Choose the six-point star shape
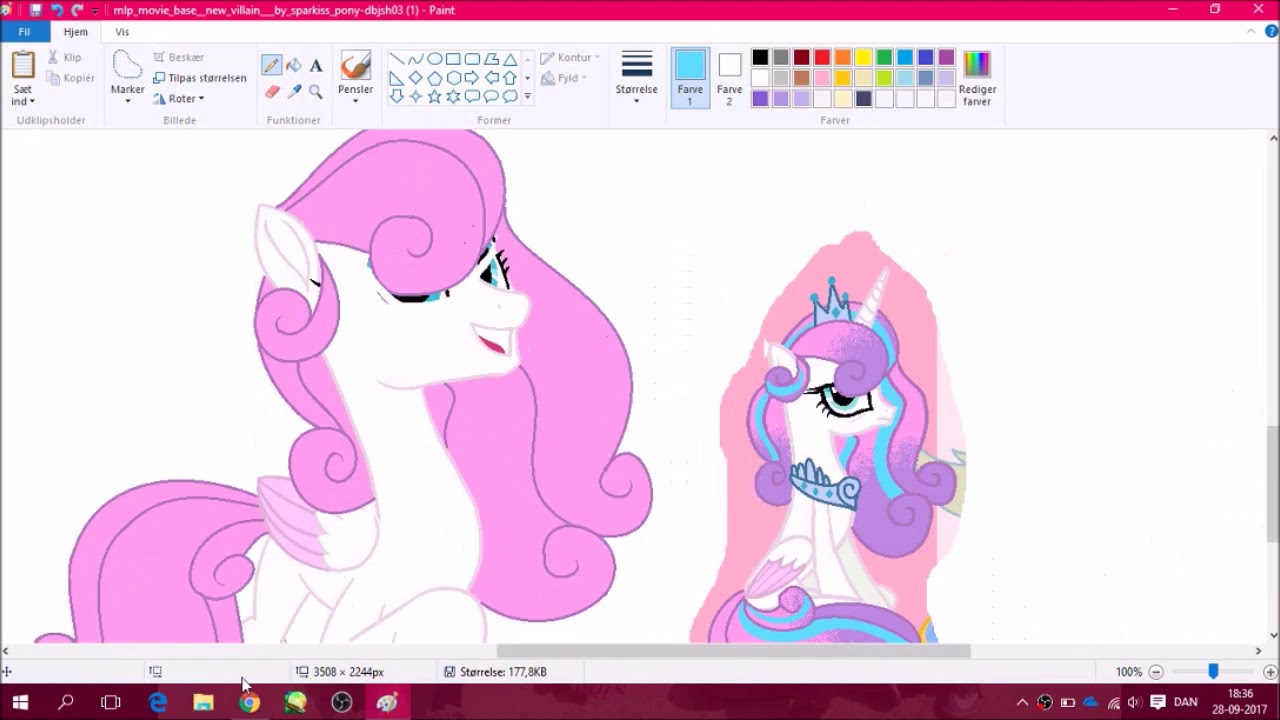The image size is (1280, 720). tap(453, 97)
